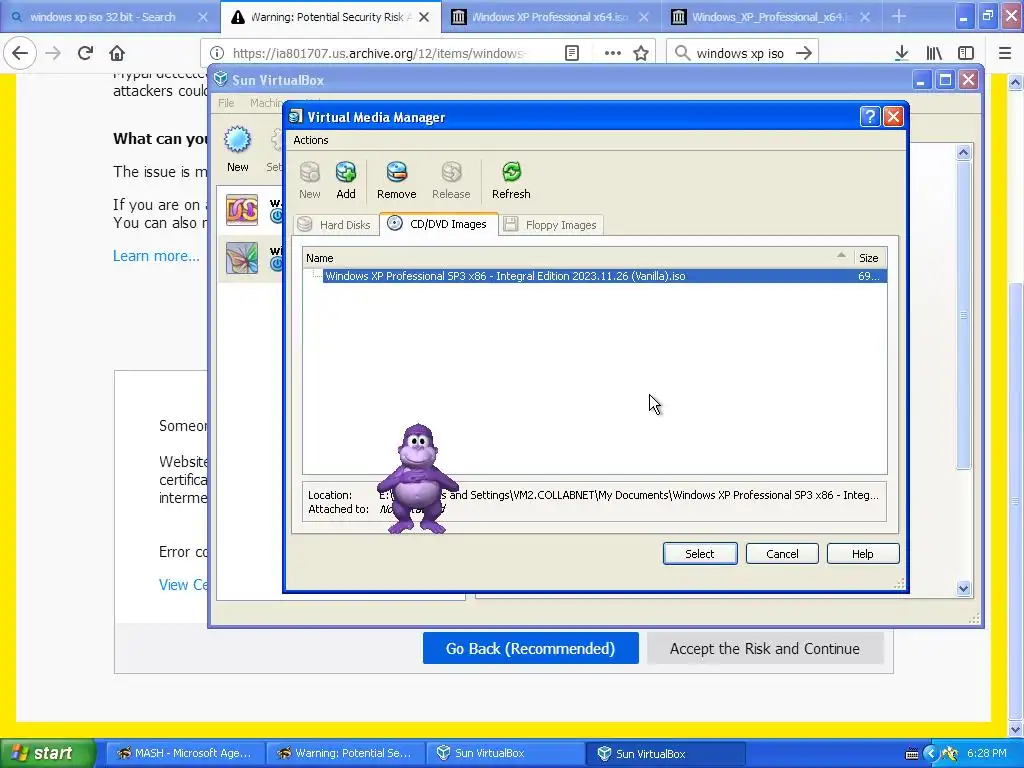Click the search go arrow in search box
1024x768 pixels.
click(x=804, y=53)
